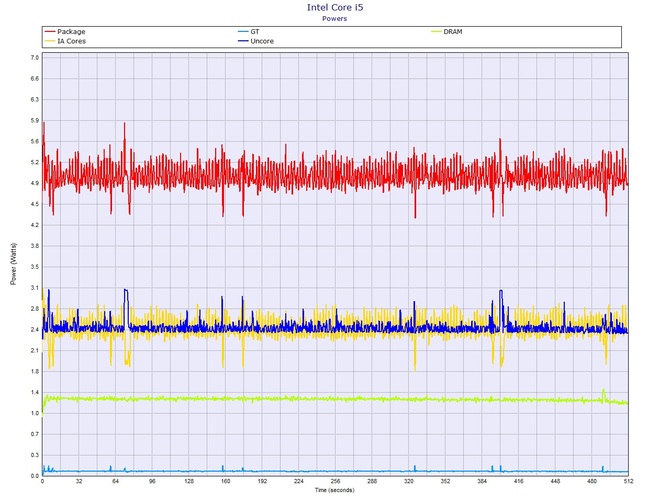Click the Intel Core i5 chart title
This screenshot has width=670, height=502.
pos(335,7)
